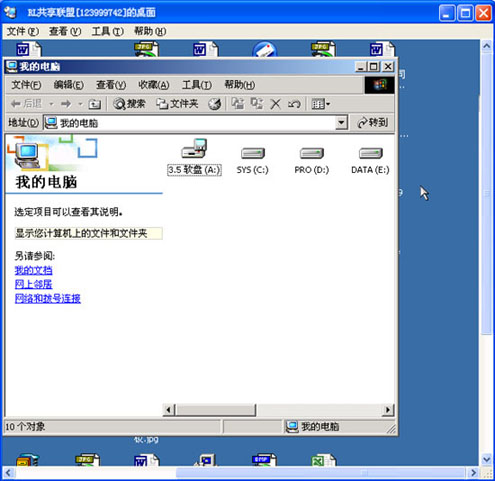Click the History toolbar icon
The width and height of the screenshot is (495, 481).
click(214, 104)
